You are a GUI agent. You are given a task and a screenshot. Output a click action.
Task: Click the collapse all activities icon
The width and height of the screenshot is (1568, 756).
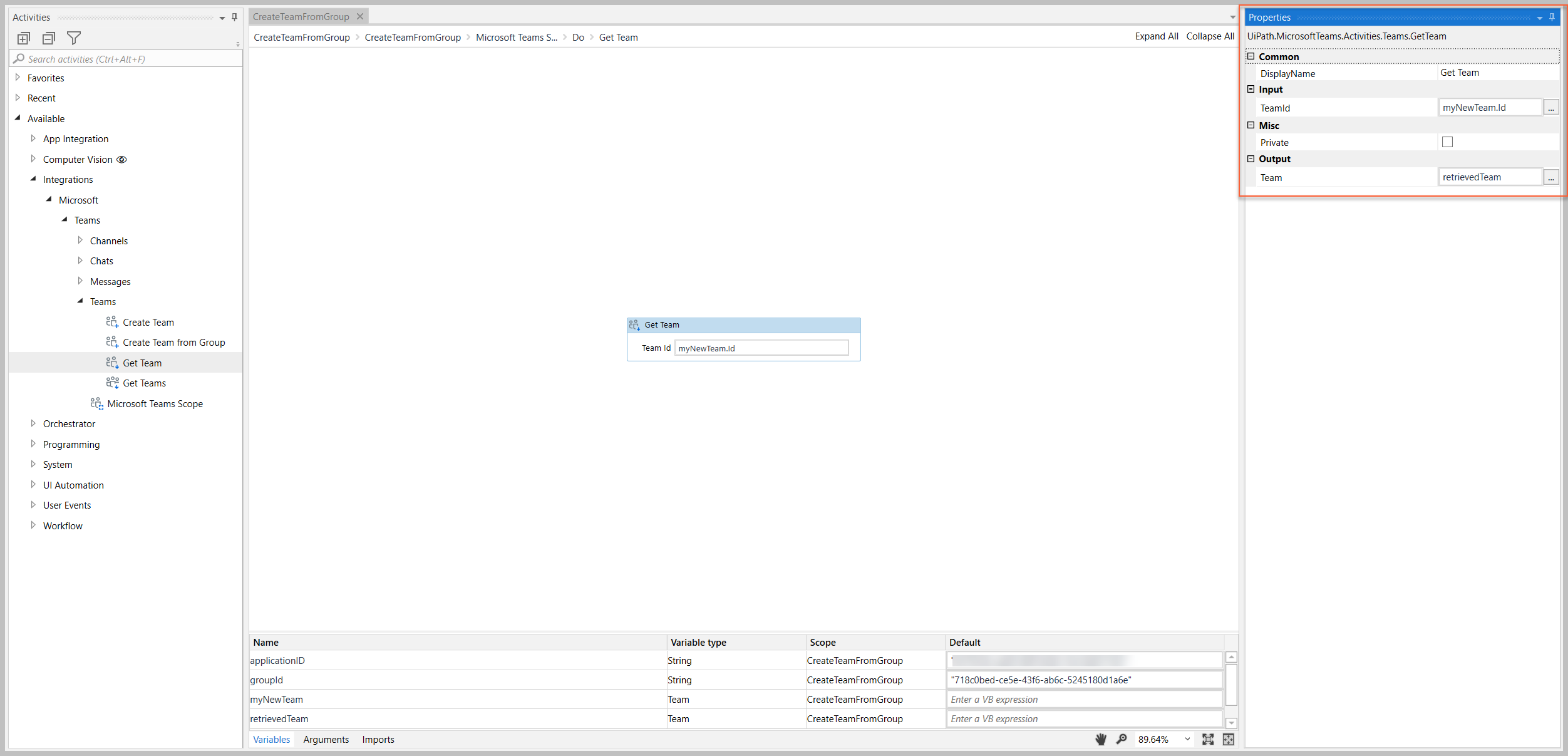[x=49, y=38]
